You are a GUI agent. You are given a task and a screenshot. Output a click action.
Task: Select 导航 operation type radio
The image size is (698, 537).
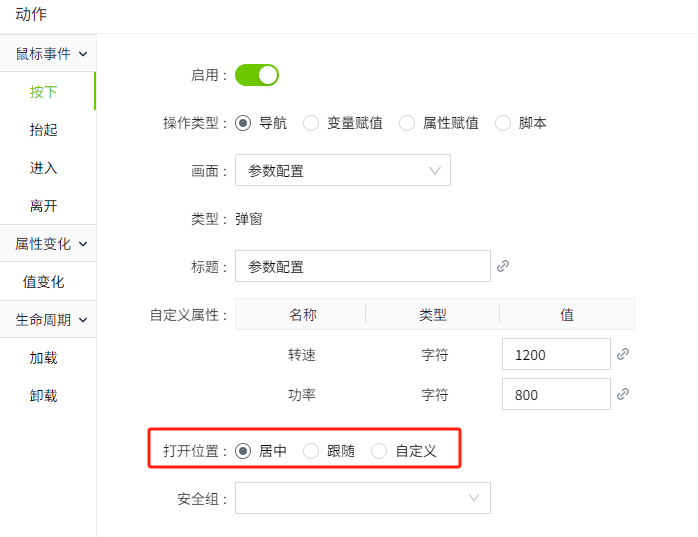(x=243, y=123)
